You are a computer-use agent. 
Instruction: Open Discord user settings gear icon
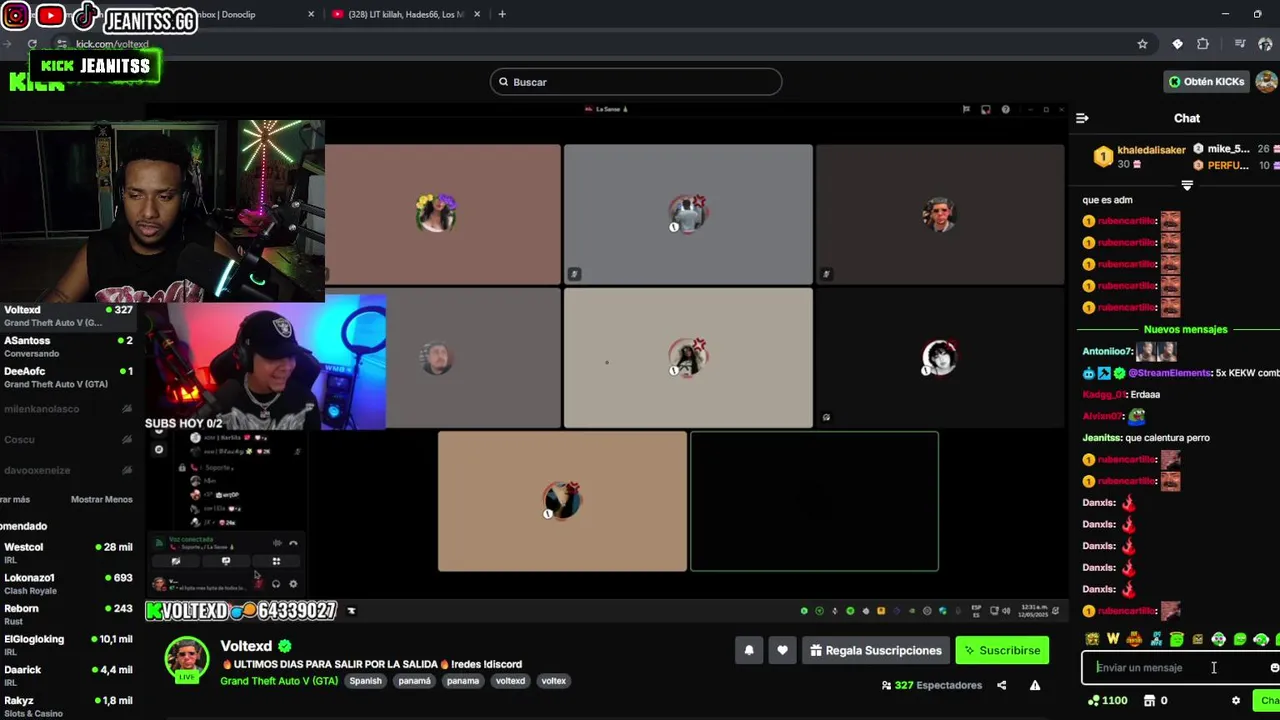[293, 584]
